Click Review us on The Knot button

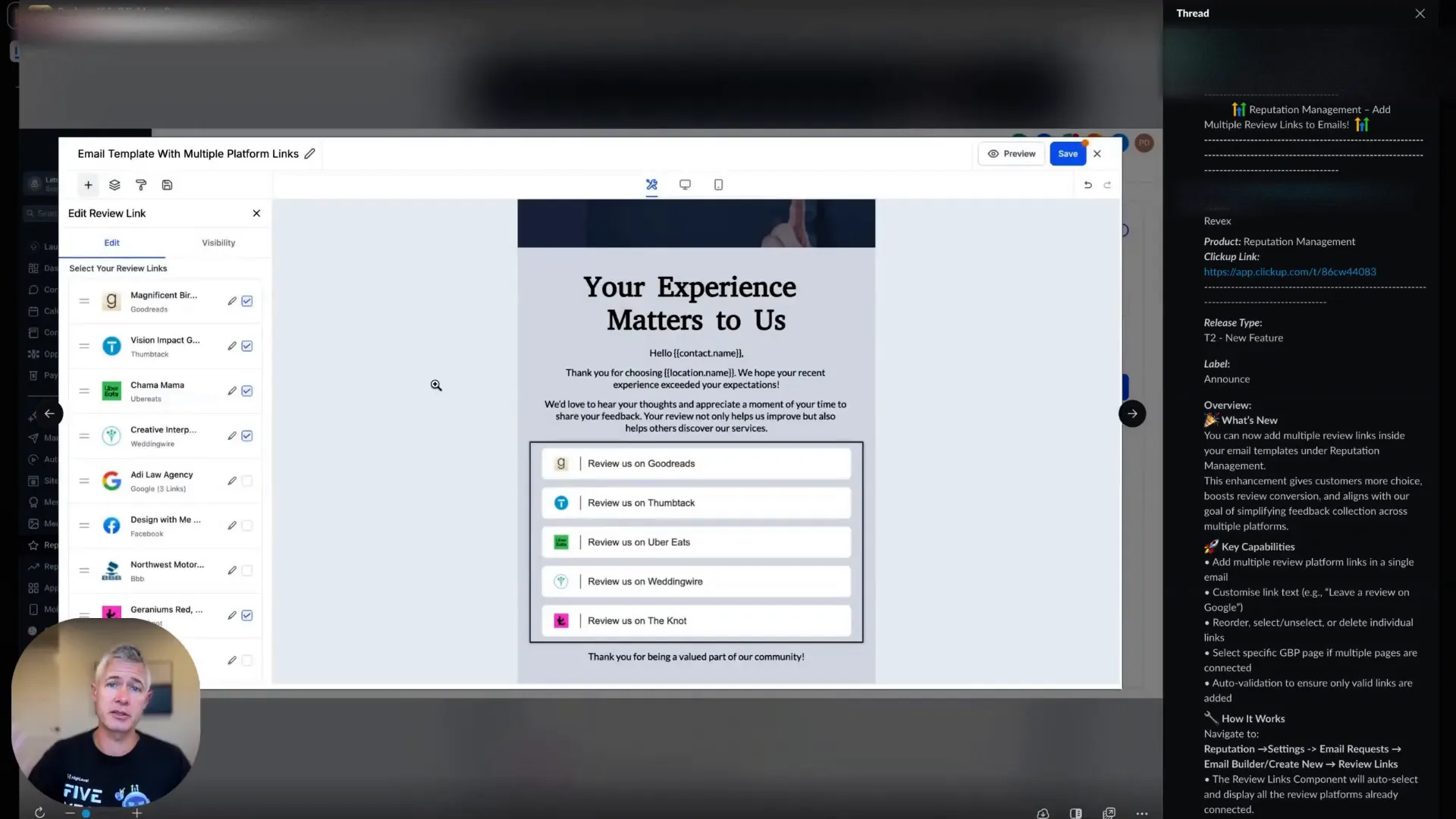696,620
